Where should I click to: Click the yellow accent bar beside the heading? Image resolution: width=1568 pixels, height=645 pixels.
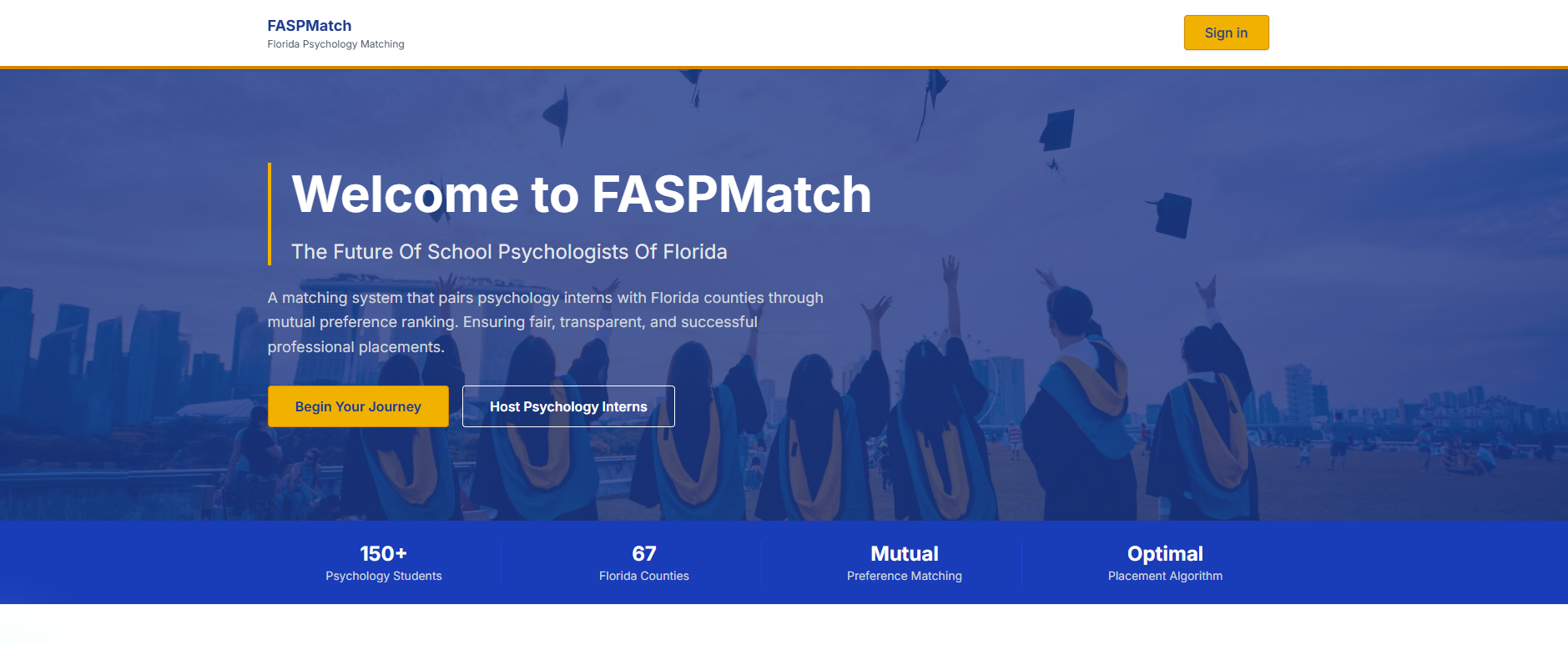[x=269, y=213]
